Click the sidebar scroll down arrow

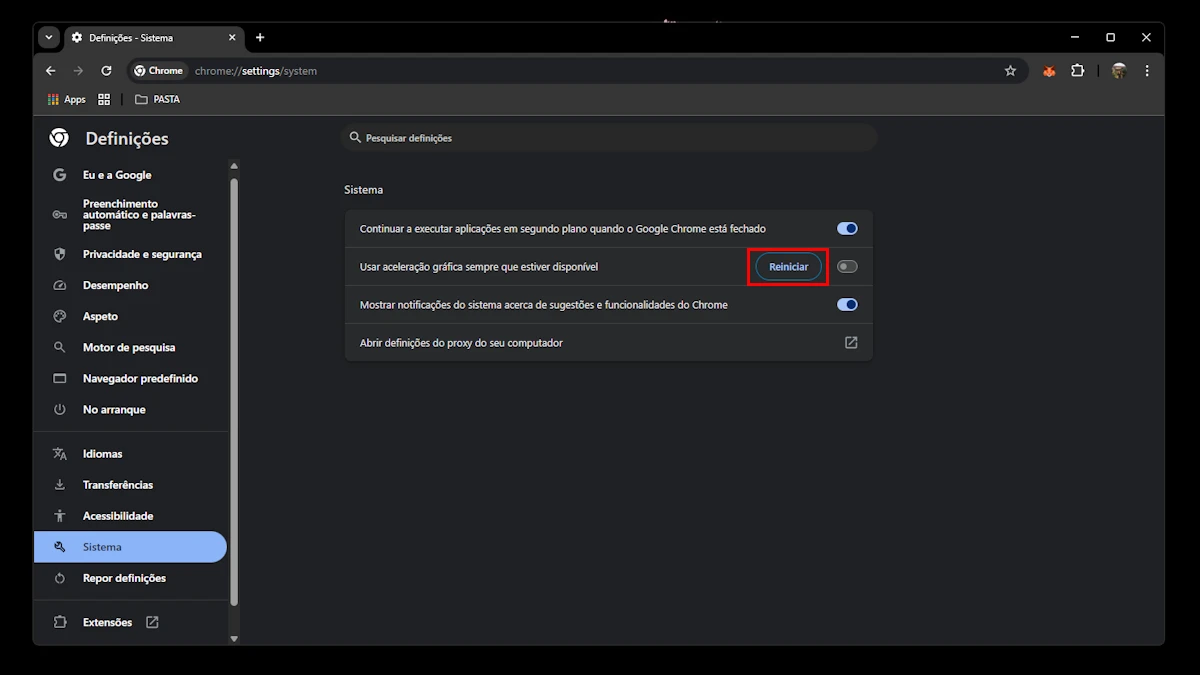pyautogui.click(x=234, y=638)
